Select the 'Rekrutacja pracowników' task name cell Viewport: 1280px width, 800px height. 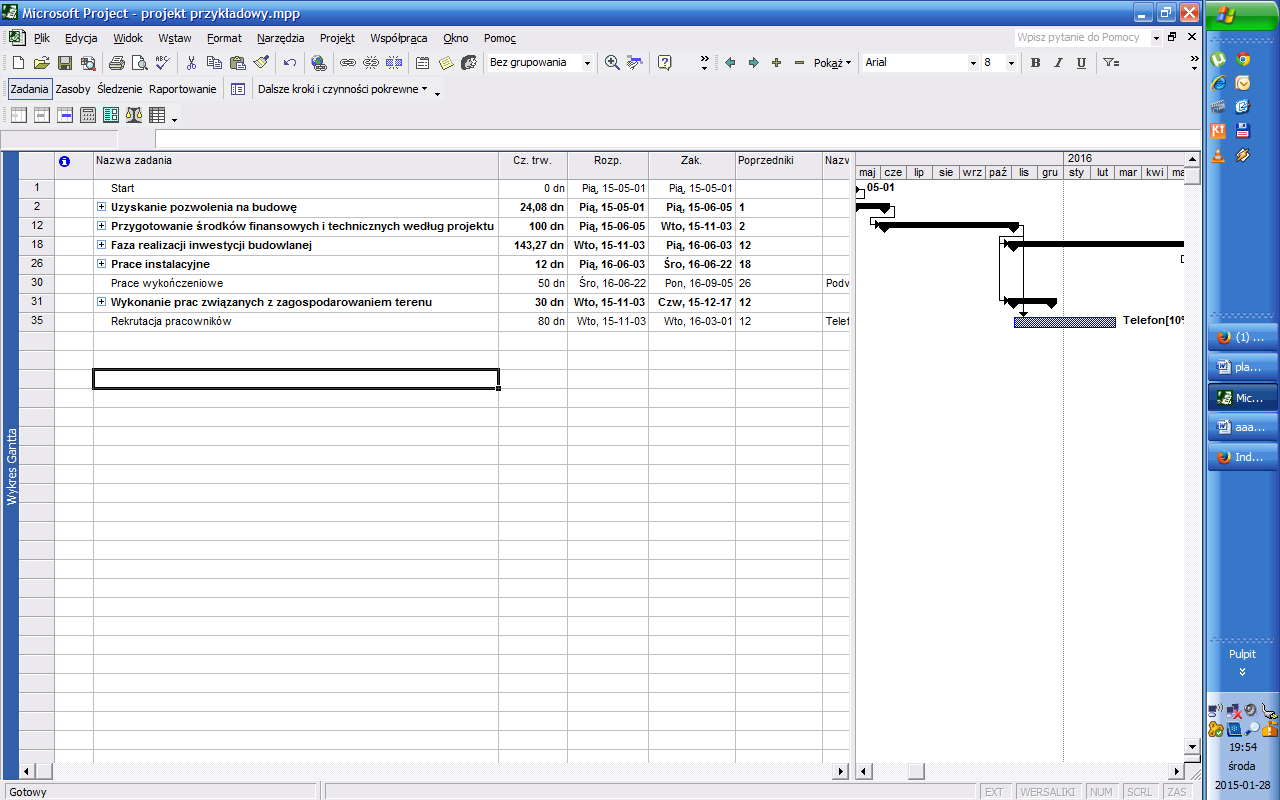(x=296, y=321)
